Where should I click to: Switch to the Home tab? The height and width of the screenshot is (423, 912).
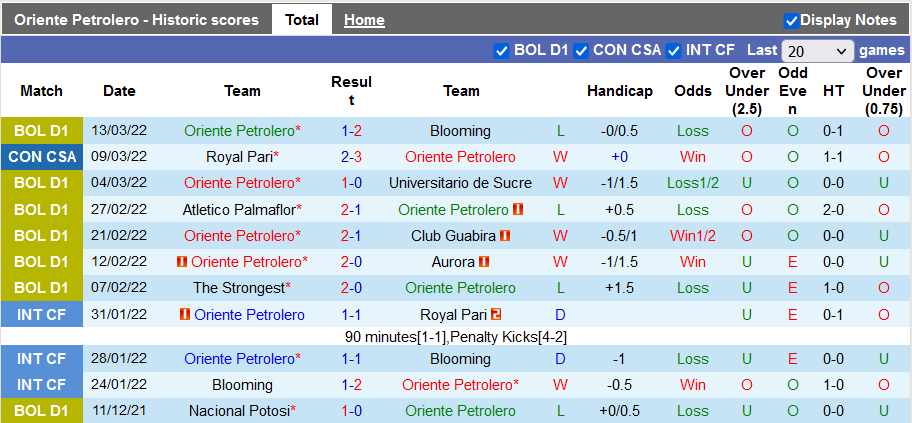(x=364, y=20)
